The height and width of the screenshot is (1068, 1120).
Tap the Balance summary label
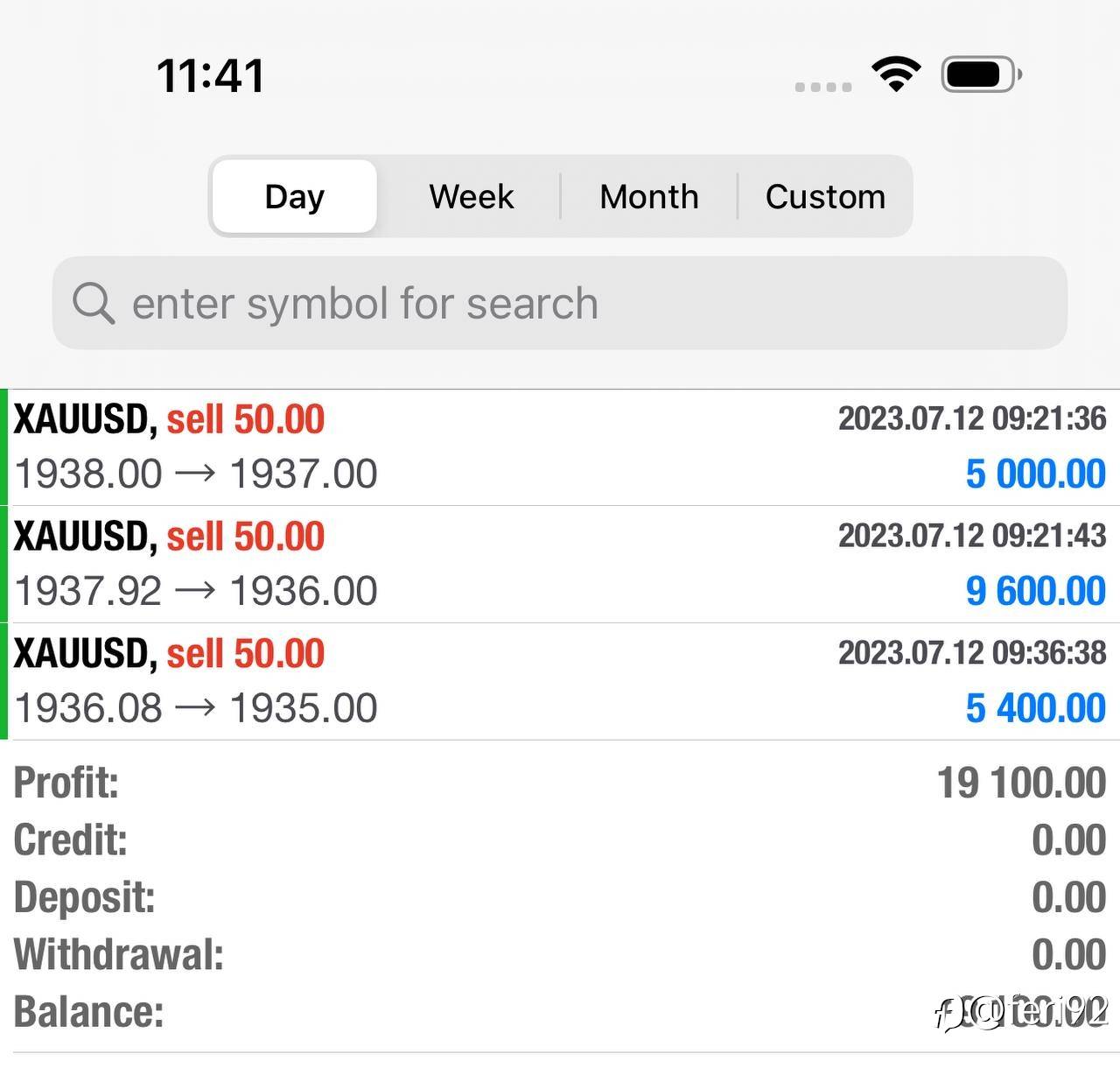click(x=88, y=1012)
